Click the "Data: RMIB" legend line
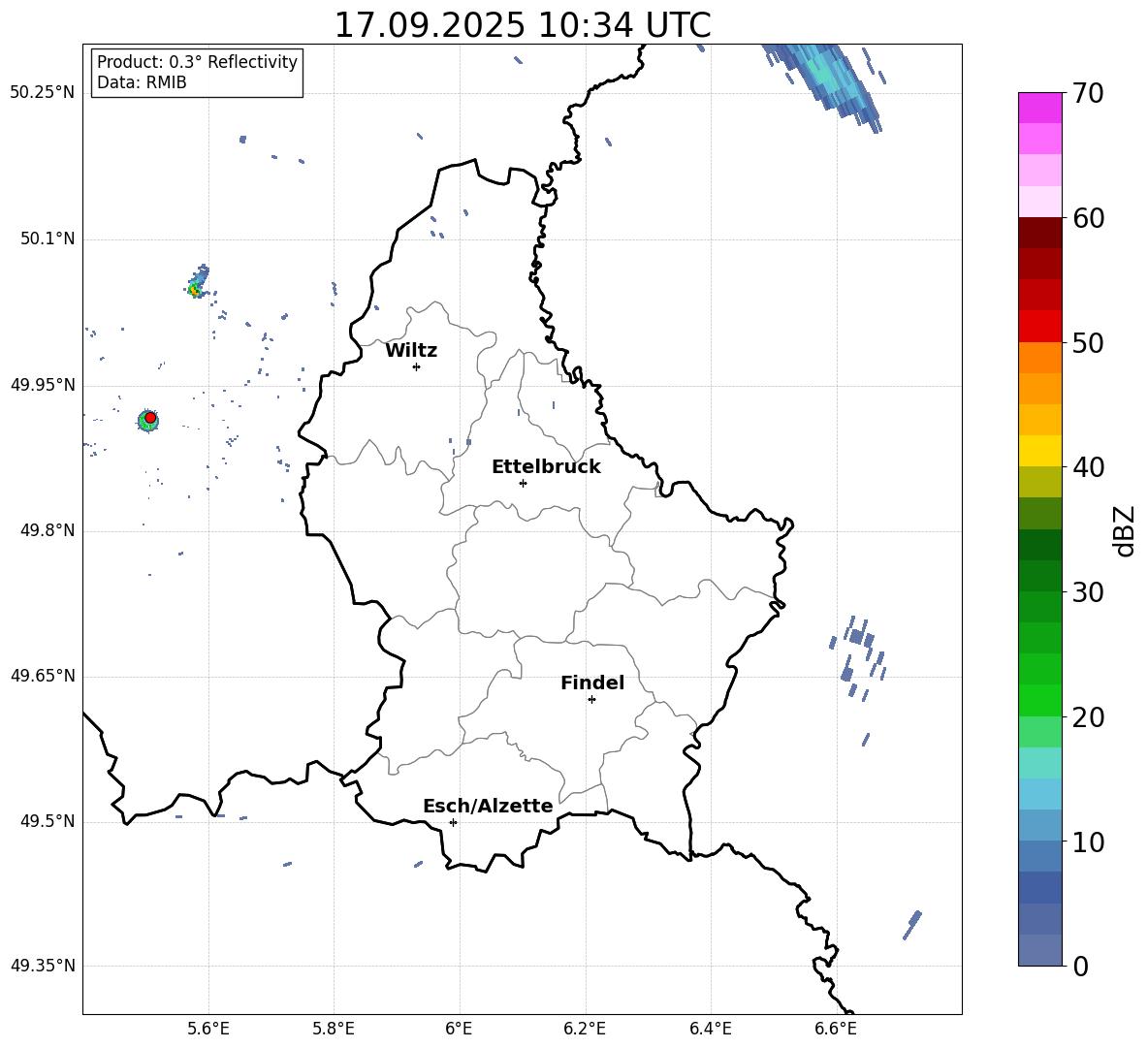Viewport: 1148px width, 1048px height. click(x=142, y=82)
